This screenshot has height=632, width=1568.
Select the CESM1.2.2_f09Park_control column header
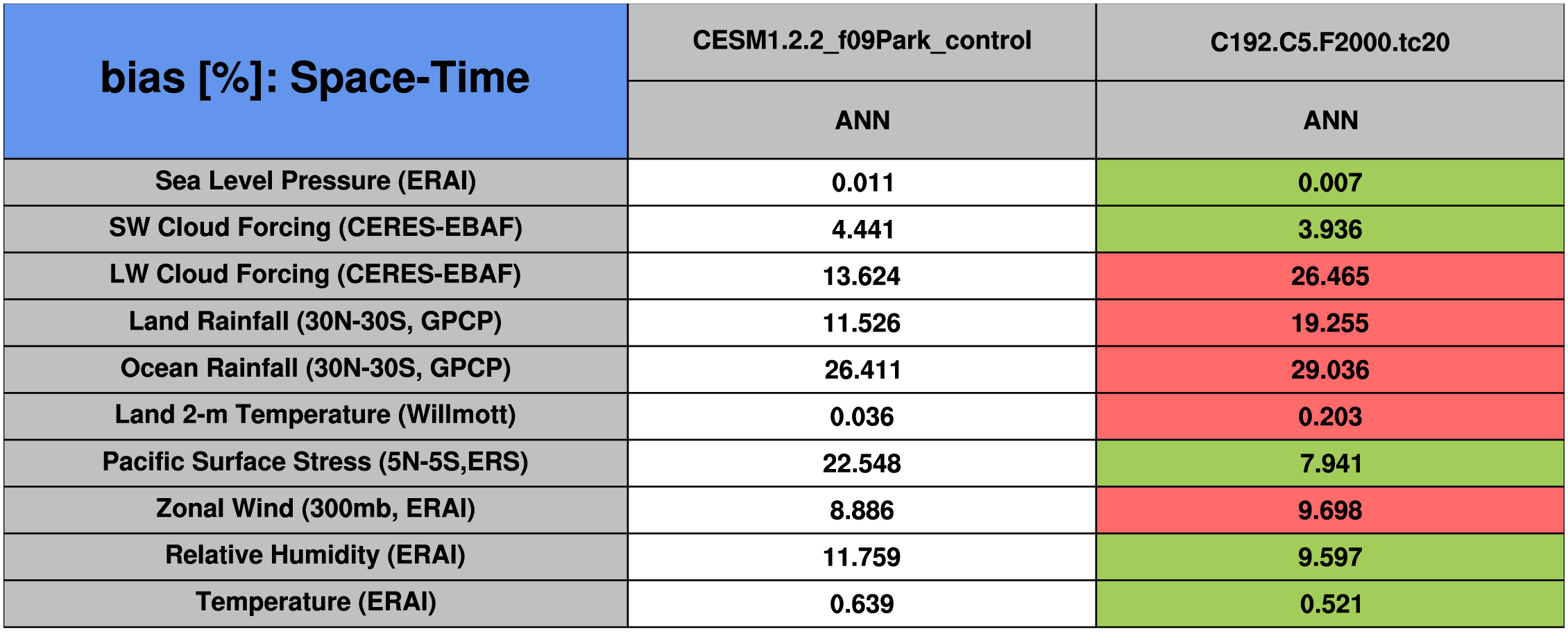pyautogui.click(x=862, y=41)
